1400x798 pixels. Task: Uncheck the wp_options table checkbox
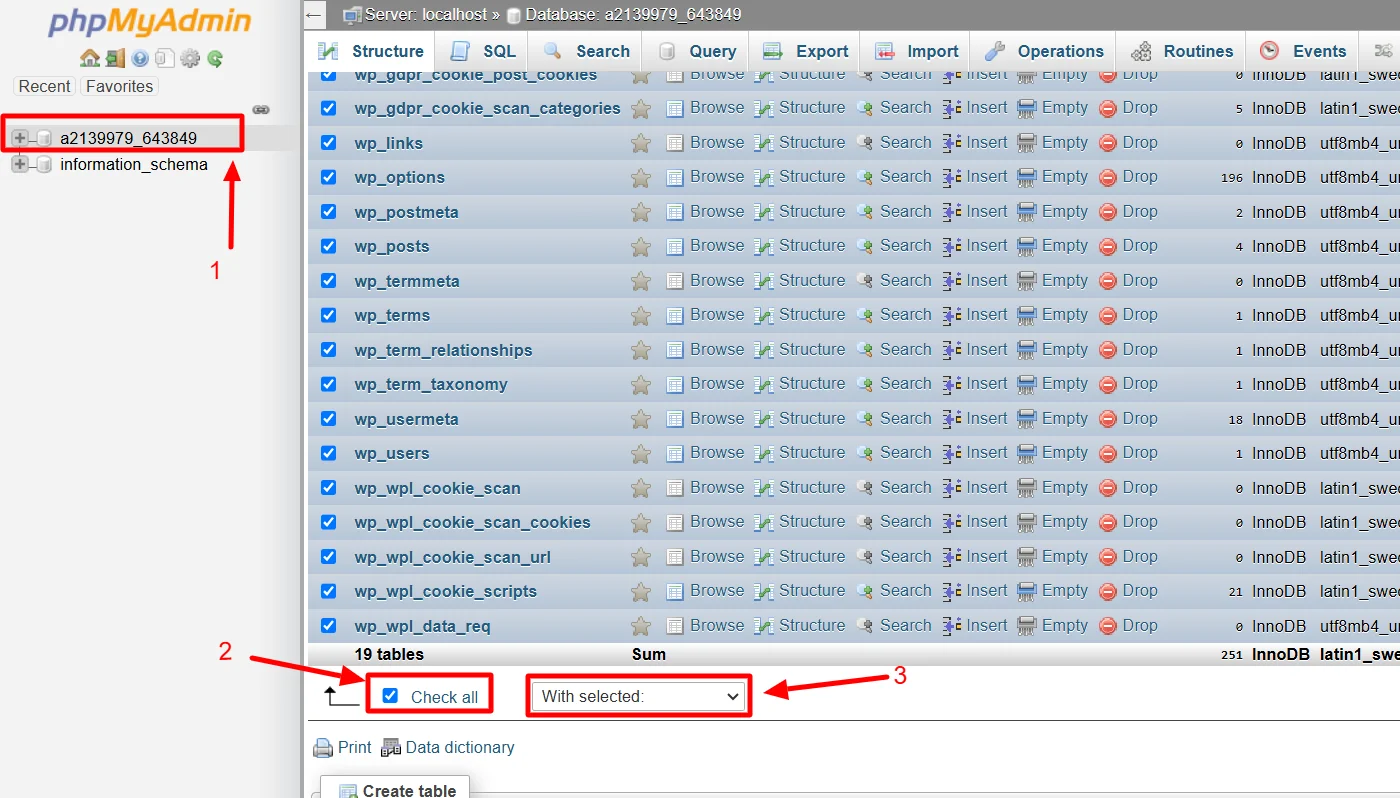point(328,177)
